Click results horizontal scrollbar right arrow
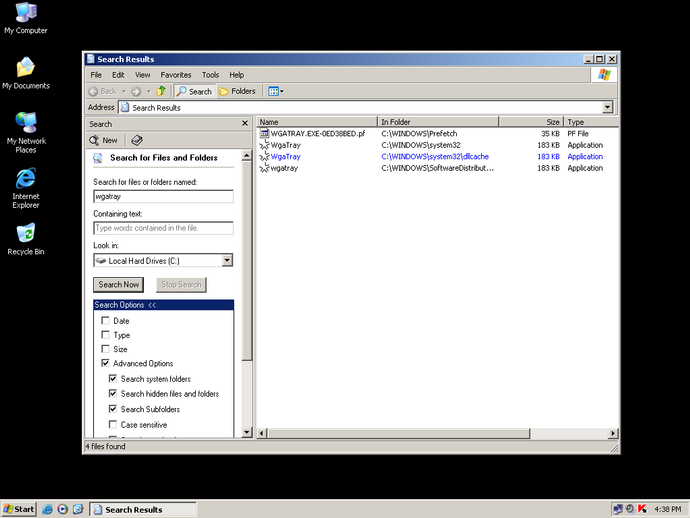 coord(613,434)
